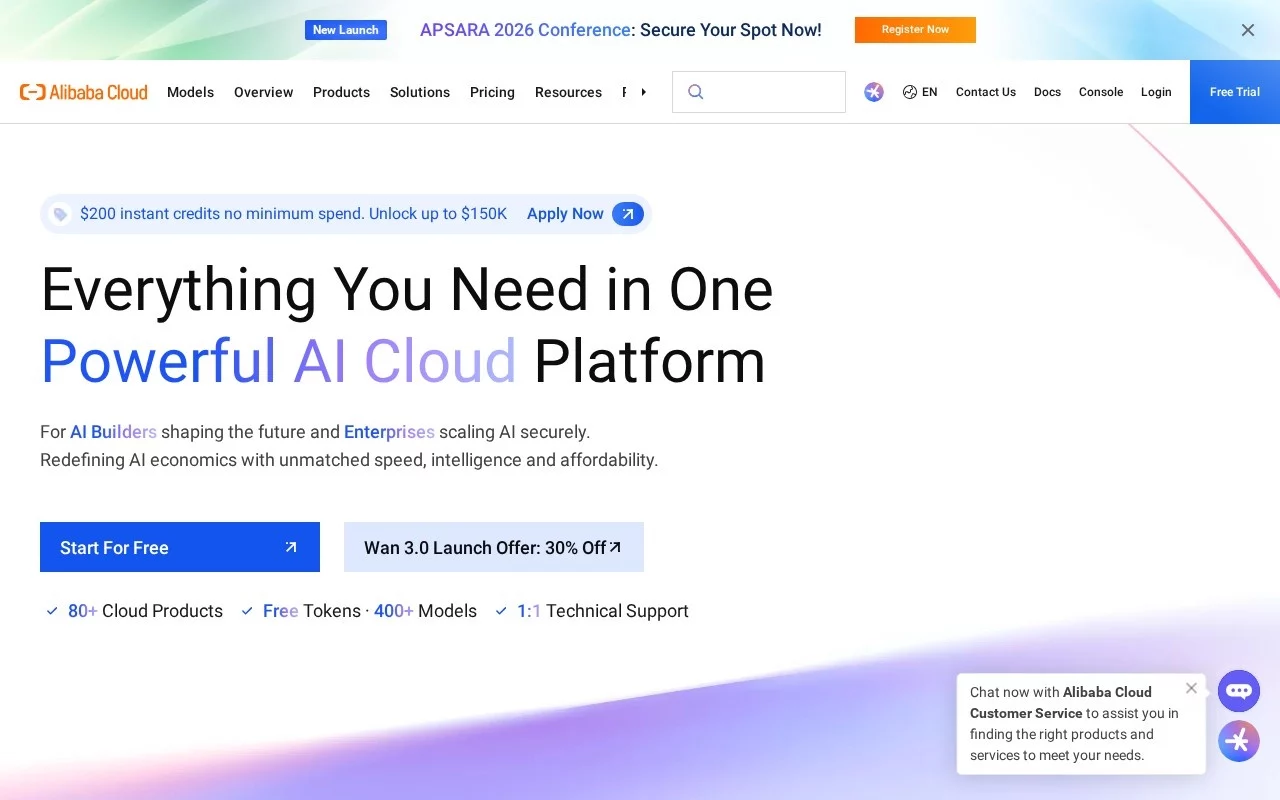Click the search magnifier icon
Image resolution: width=1280 pixels, height=800 pixels.
(696, 92)
